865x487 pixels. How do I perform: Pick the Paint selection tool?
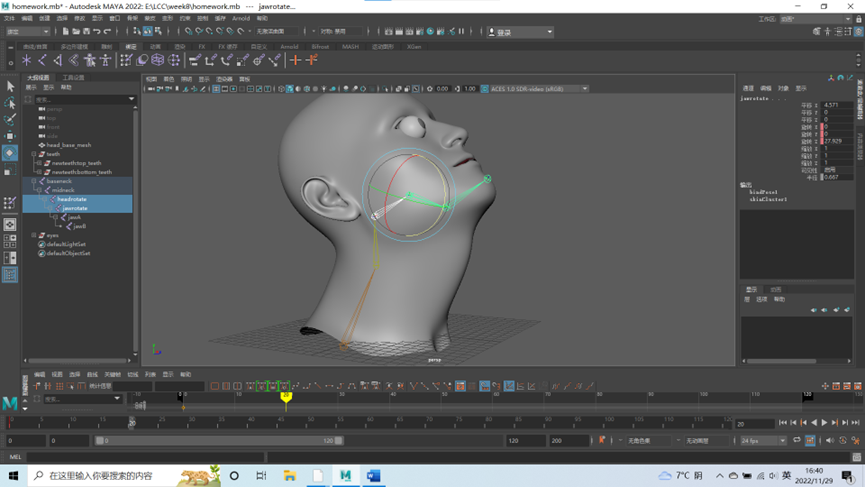(10, 120)
